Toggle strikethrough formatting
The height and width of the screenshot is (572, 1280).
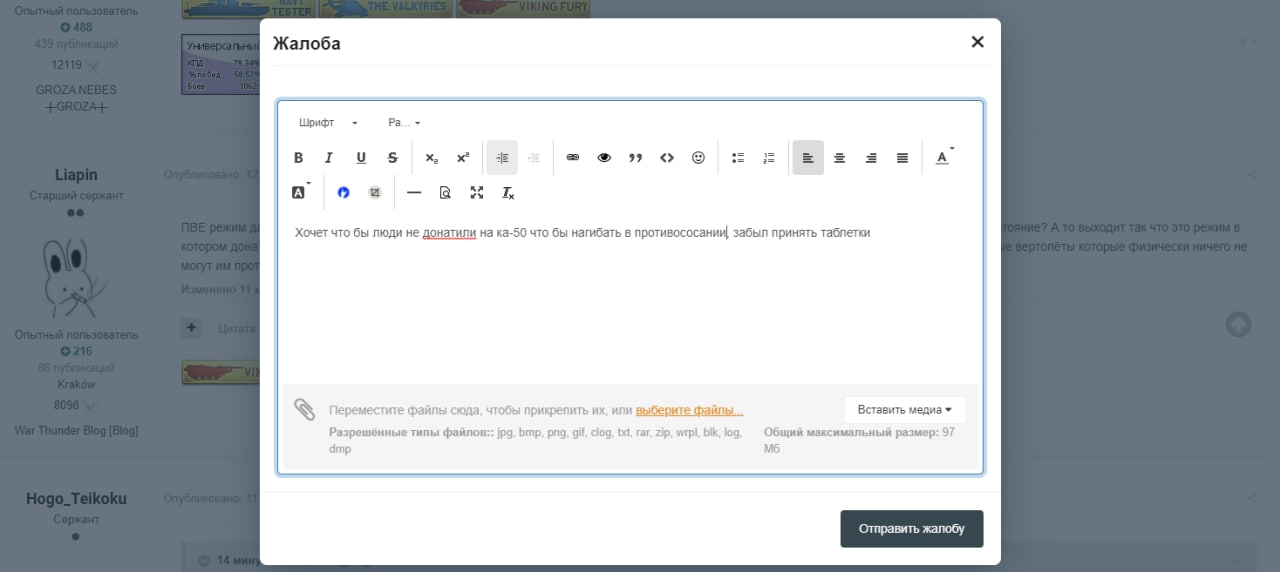pyautogui.click(x=392, y=158)
